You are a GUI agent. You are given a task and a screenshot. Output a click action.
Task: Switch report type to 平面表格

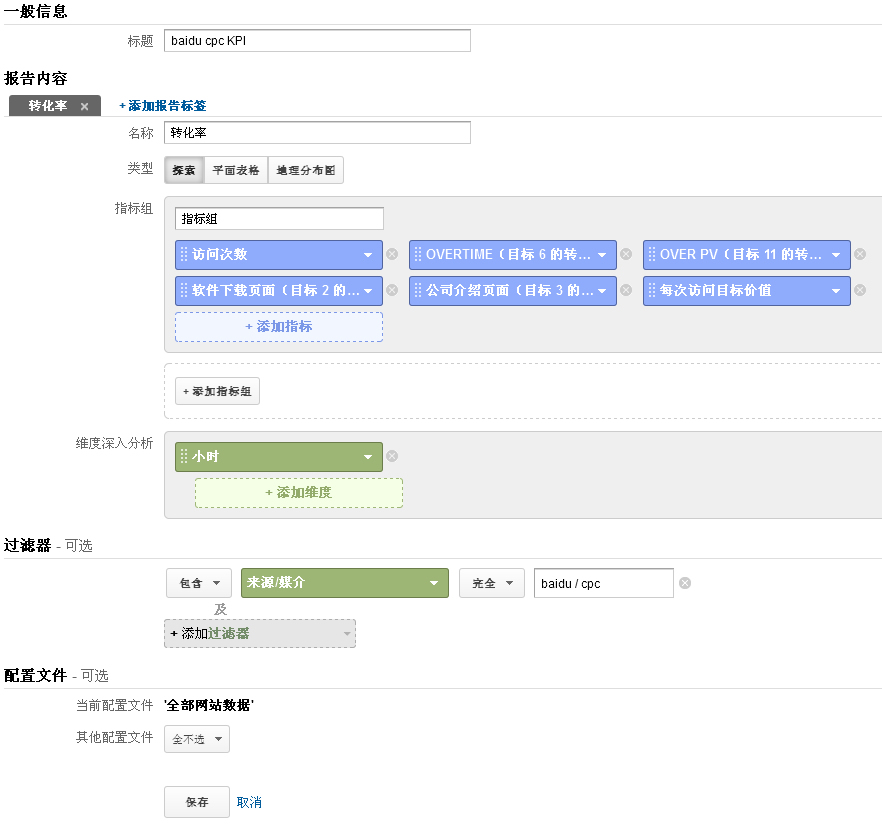point(235,170)
